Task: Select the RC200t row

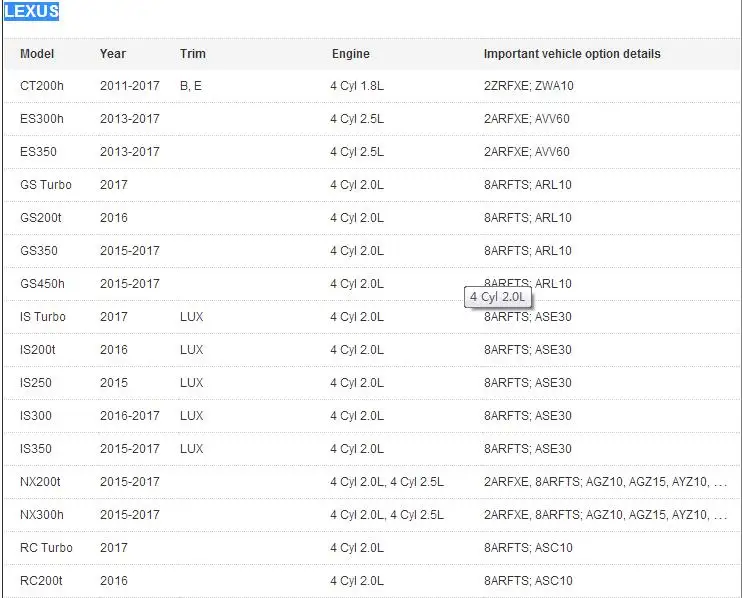Action: [x=371, y=580]
